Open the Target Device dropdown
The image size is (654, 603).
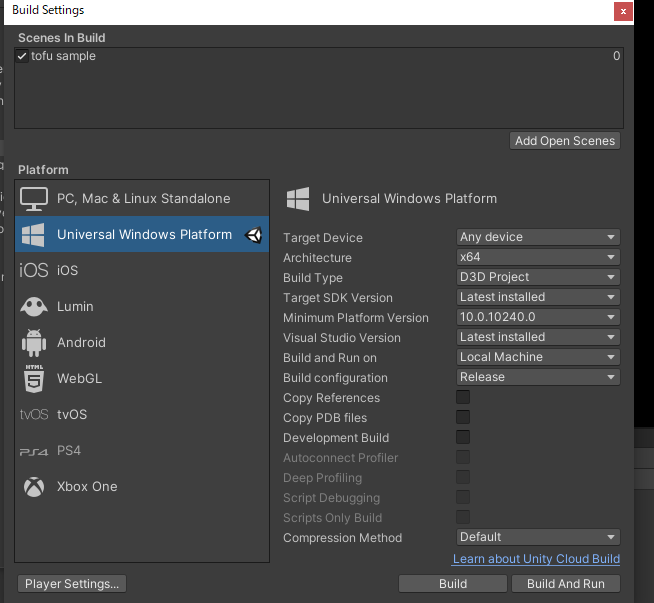click(538, 237)
